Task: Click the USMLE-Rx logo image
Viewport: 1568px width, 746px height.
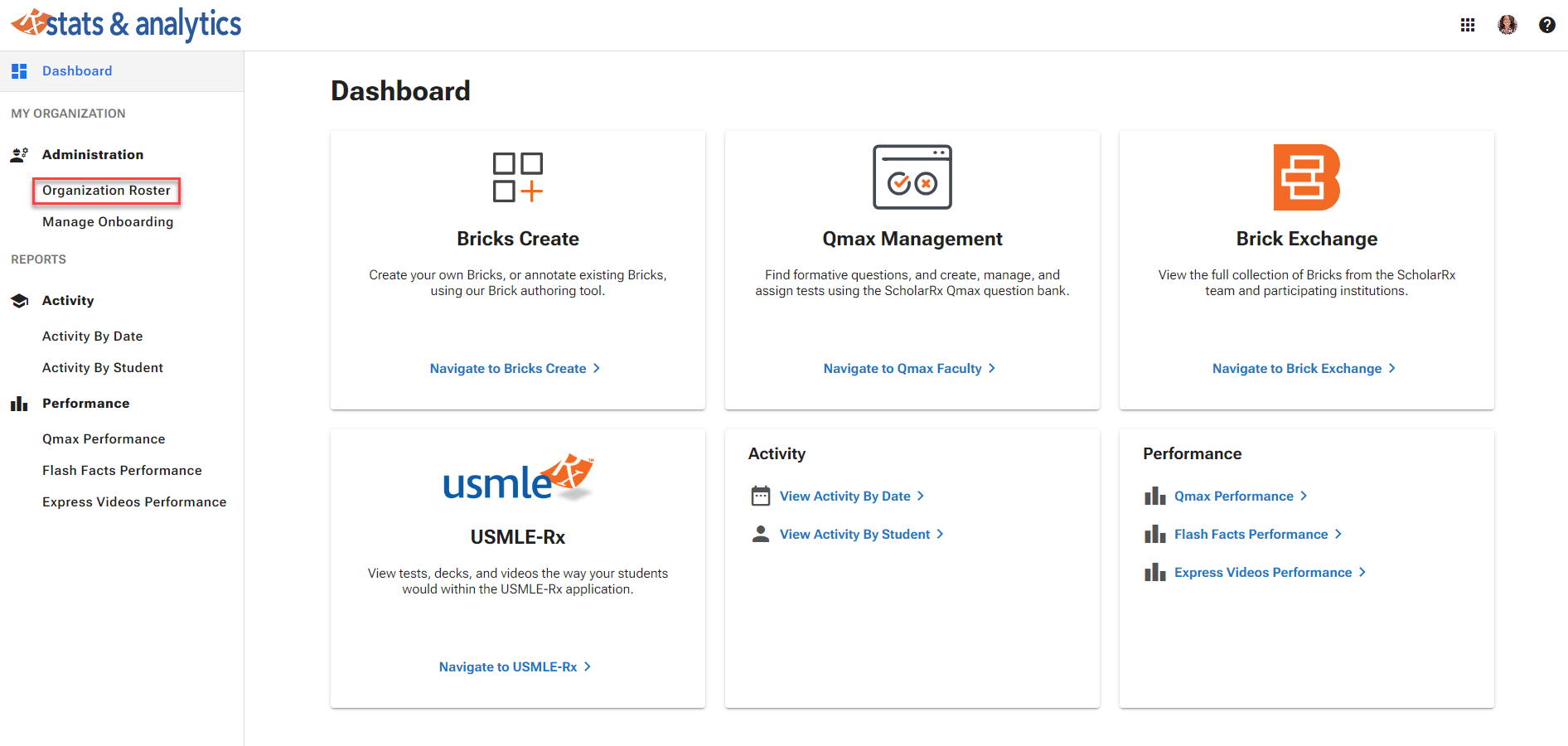Action: tap(518, 478)
